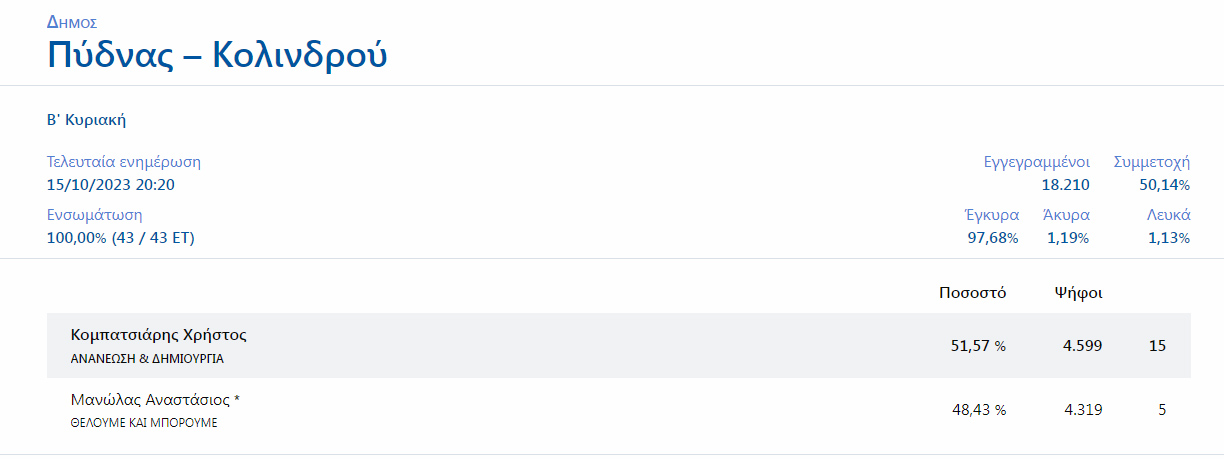Click the Τελευταία ενημέρωση label
The height and width of the screenshot is (459, 1224).
click(x=124, y=162)
